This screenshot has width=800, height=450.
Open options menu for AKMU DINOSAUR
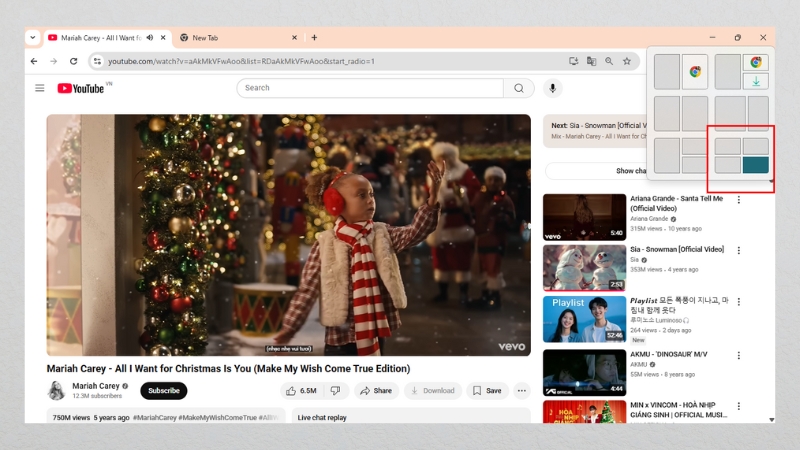pos(739,355)
